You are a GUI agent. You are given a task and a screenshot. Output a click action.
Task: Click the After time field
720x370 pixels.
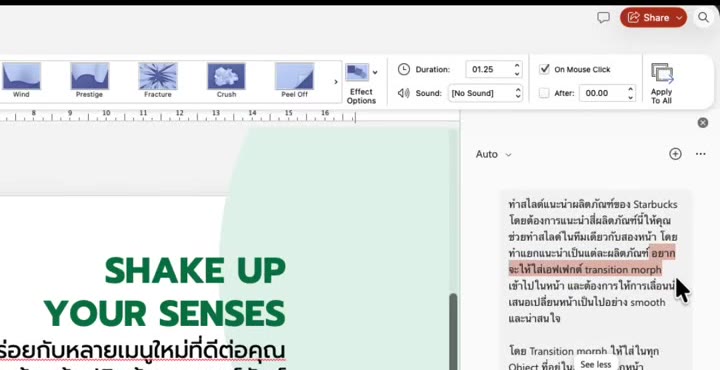(x=602, y=93)
